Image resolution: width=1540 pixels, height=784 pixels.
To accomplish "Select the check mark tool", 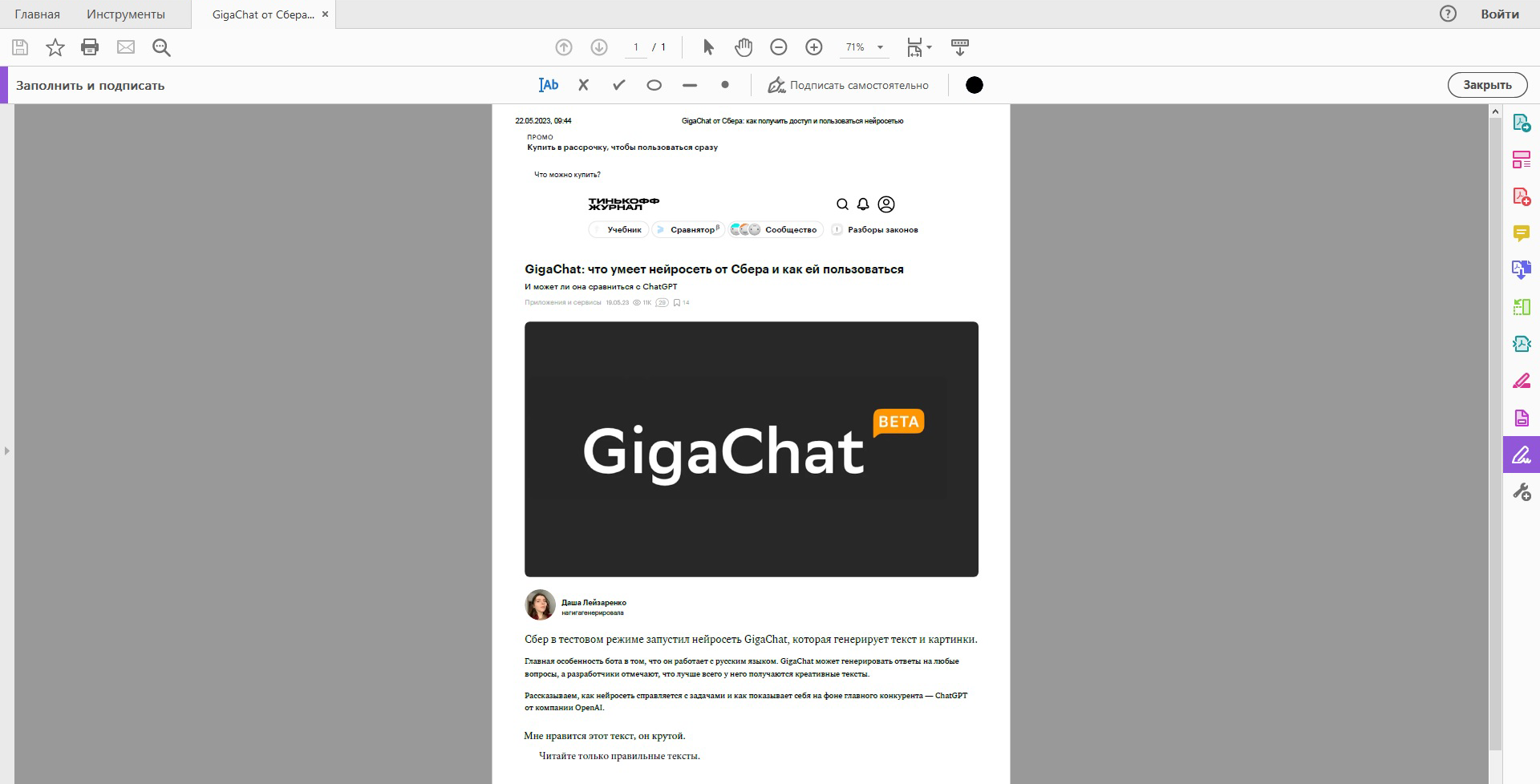I will point(619,85).
